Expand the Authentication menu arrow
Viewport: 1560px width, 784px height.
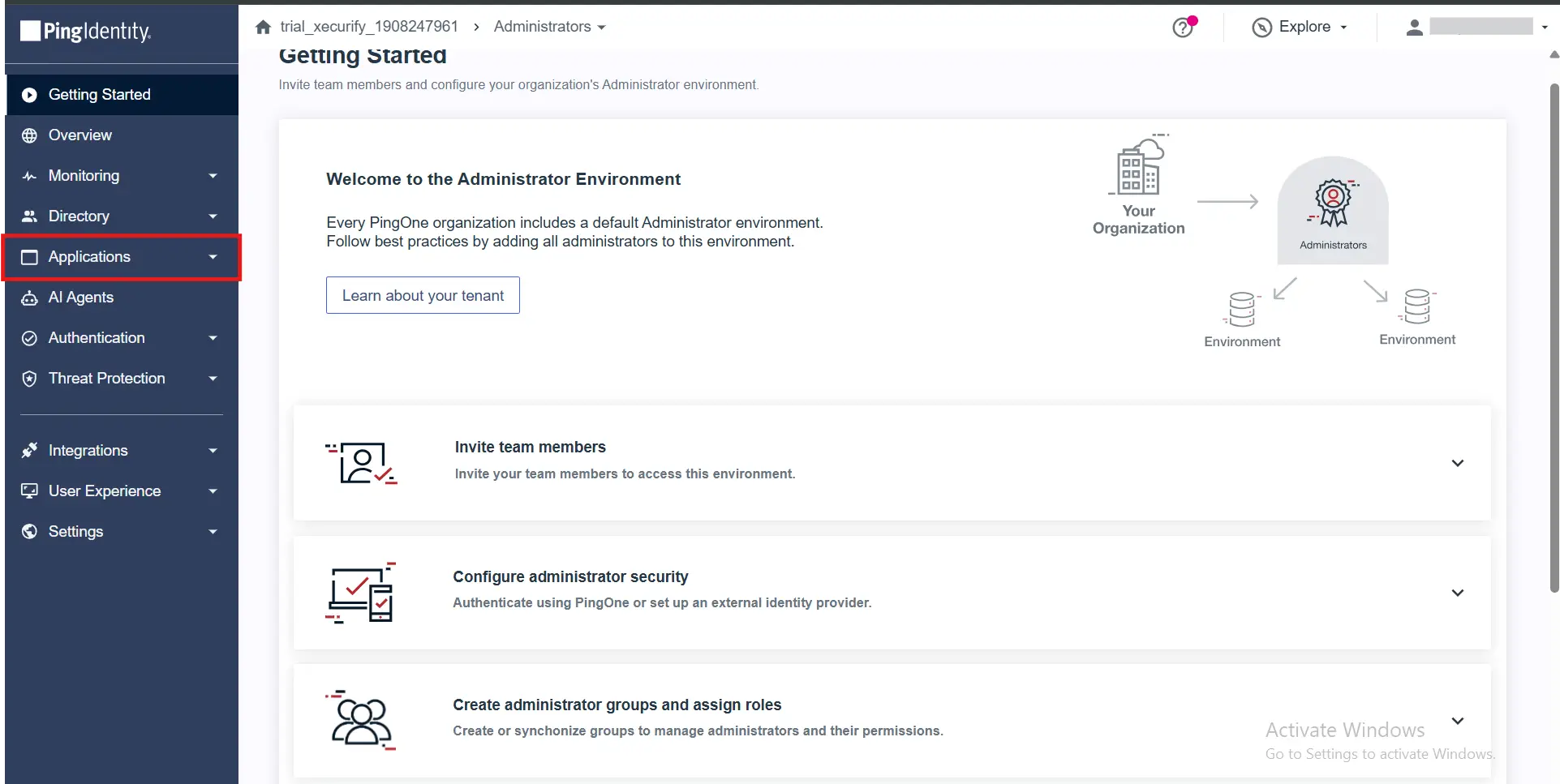(x=213, y=338)
